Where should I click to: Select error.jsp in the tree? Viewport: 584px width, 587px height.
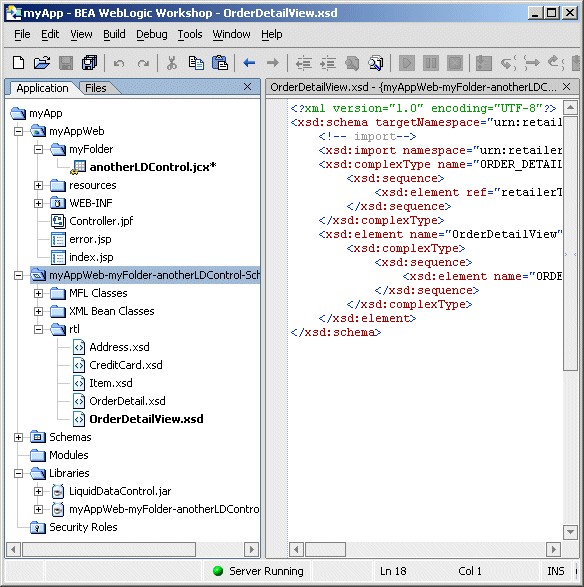[90, 239]
